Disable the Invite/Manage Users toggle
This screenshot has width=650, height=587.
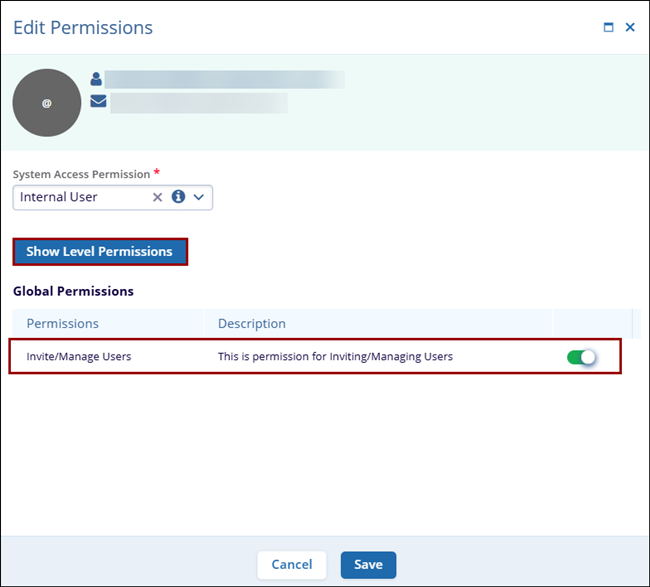click(581, 356)
